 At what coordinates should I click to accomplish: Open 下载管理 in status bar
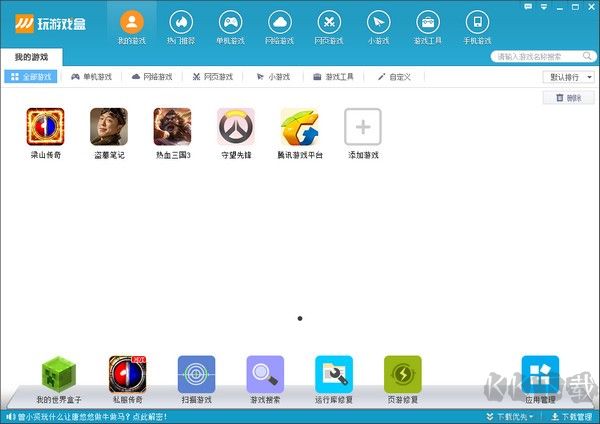click(x=572, y=417)
